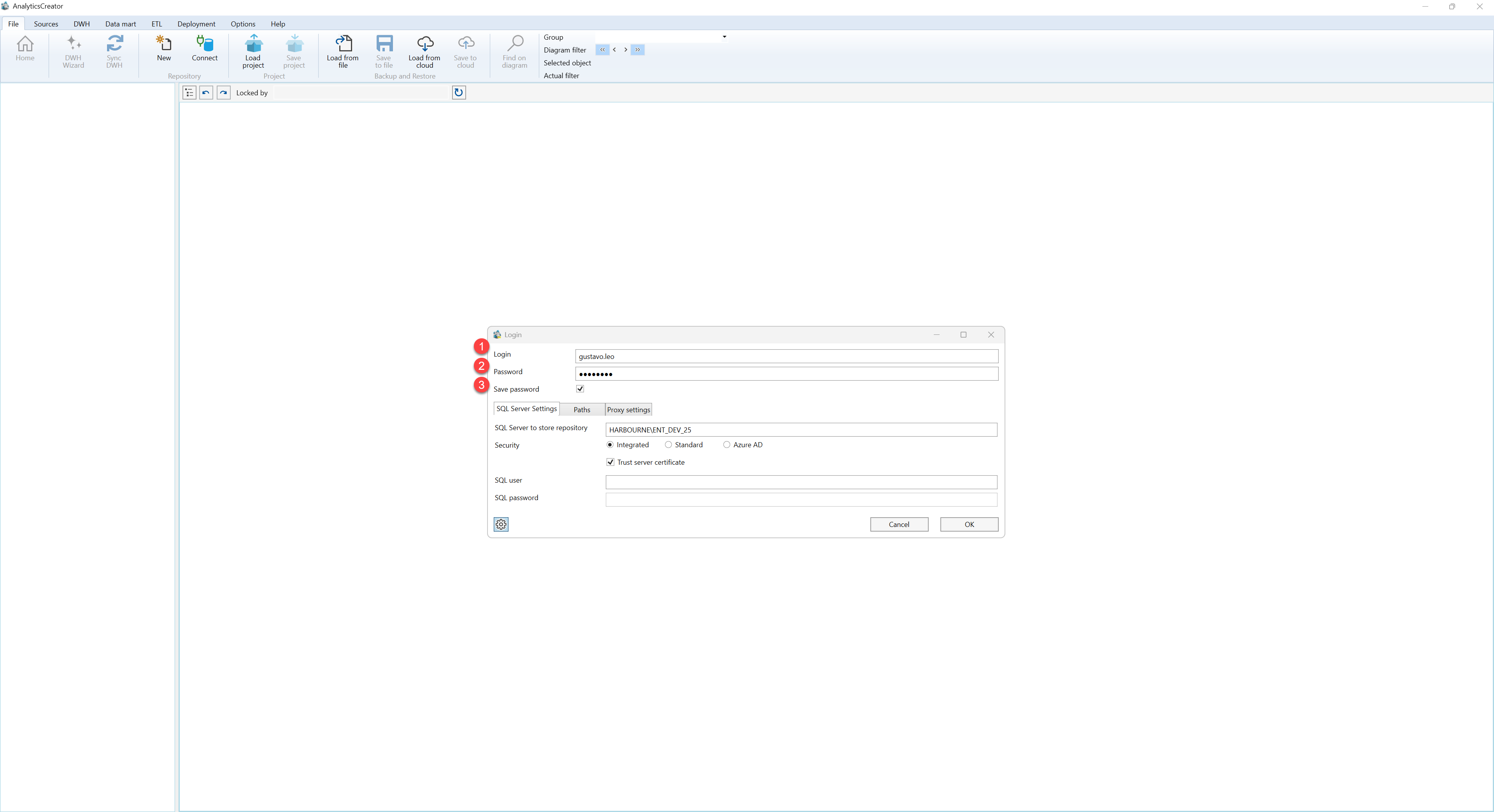Image resolution: width=1494 pixels, height=812 pixels.
Task: Click the SQL password field
Action: coord(801,500)
